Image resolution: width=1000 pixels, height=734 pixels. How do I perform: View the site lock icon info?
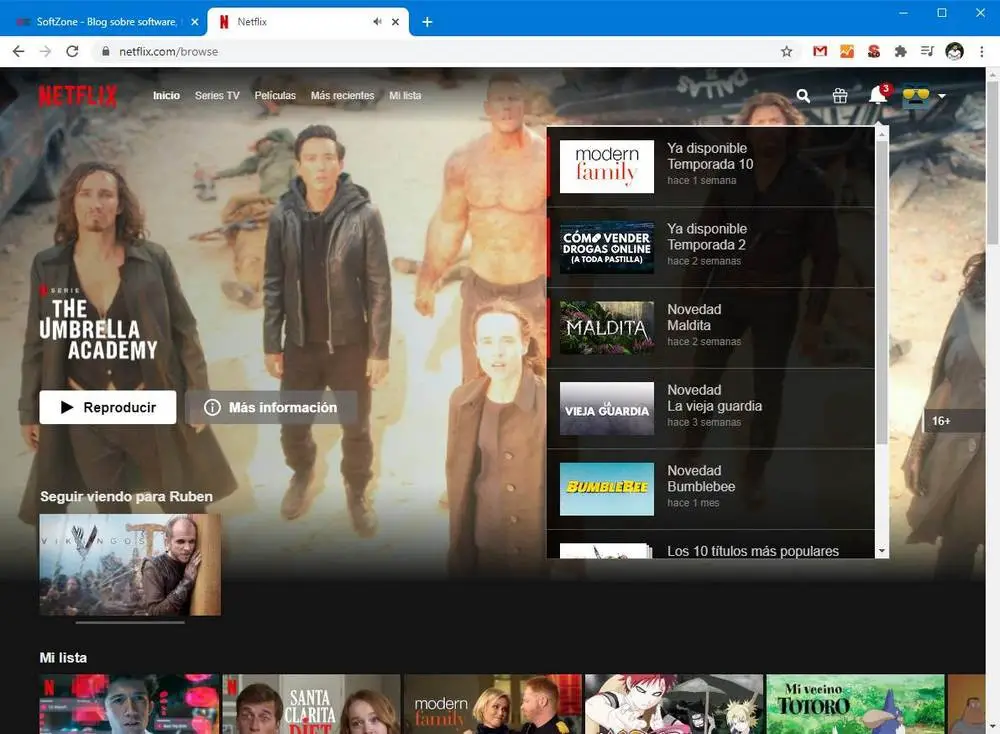(x=105, y=52)
